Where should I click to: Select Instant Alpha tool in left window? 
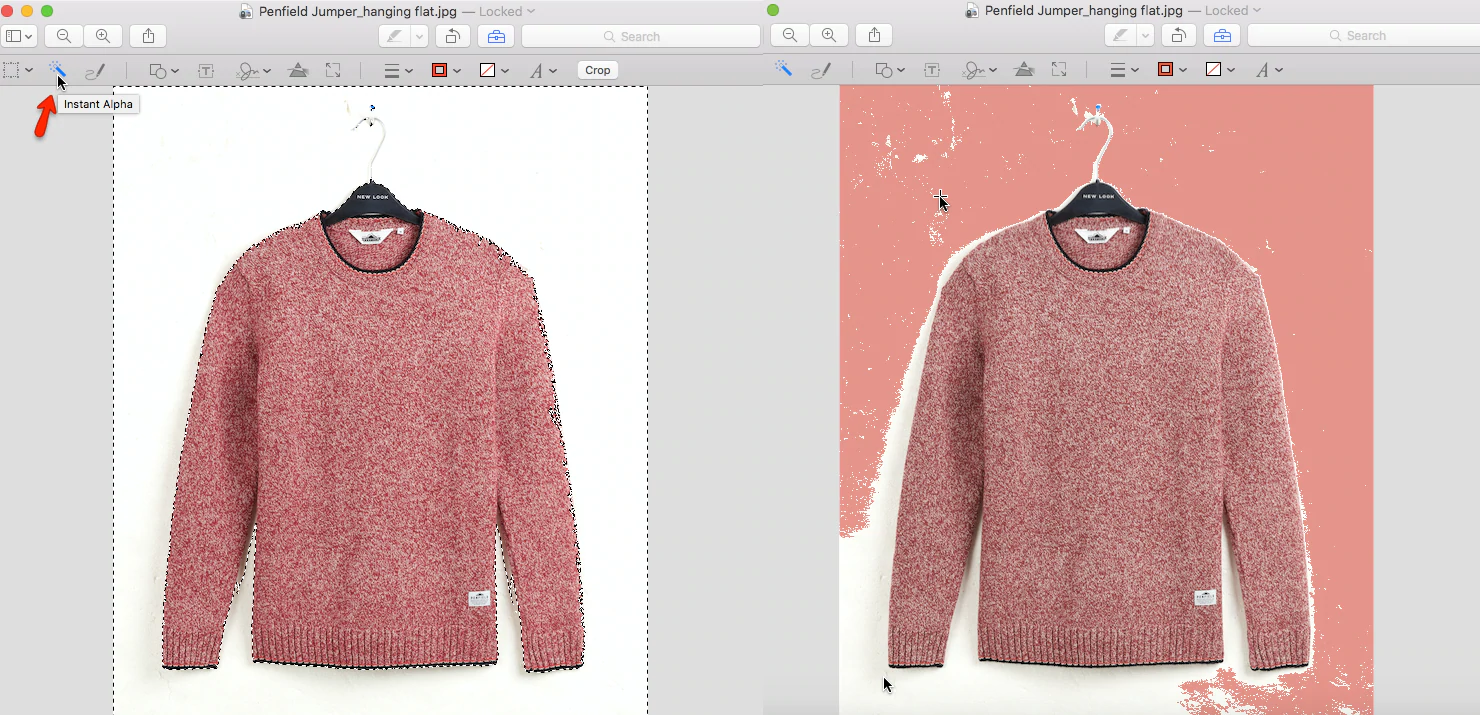pos(57,71)
